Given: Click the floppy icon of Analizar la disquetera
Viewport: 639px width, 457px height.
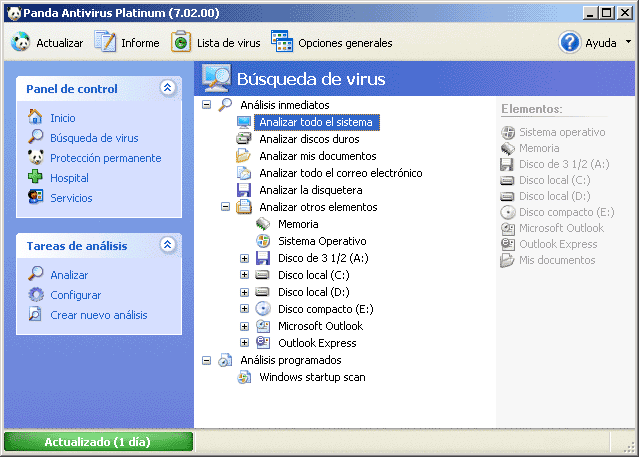Looking at the screenshot, I should [x=244, y=190].
